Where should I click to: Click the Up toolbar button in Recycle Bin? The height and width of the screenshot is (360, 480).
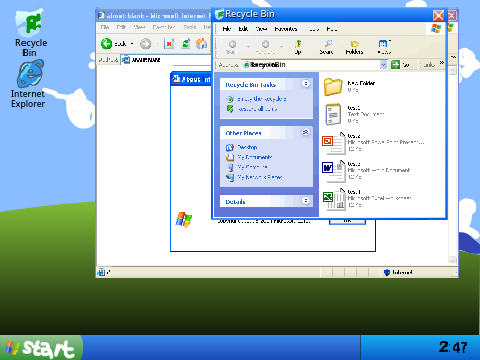click(298, 47)
